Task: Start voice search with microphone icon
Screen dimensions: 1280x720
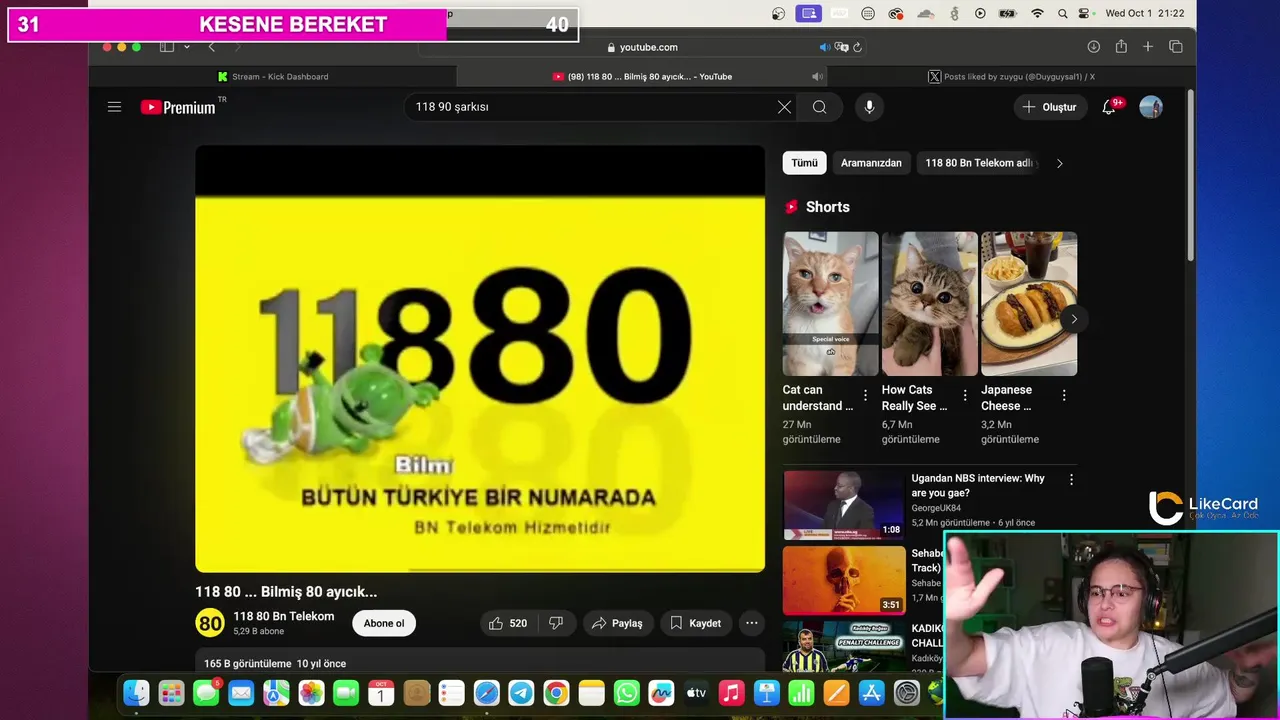Action: [869, 107]
